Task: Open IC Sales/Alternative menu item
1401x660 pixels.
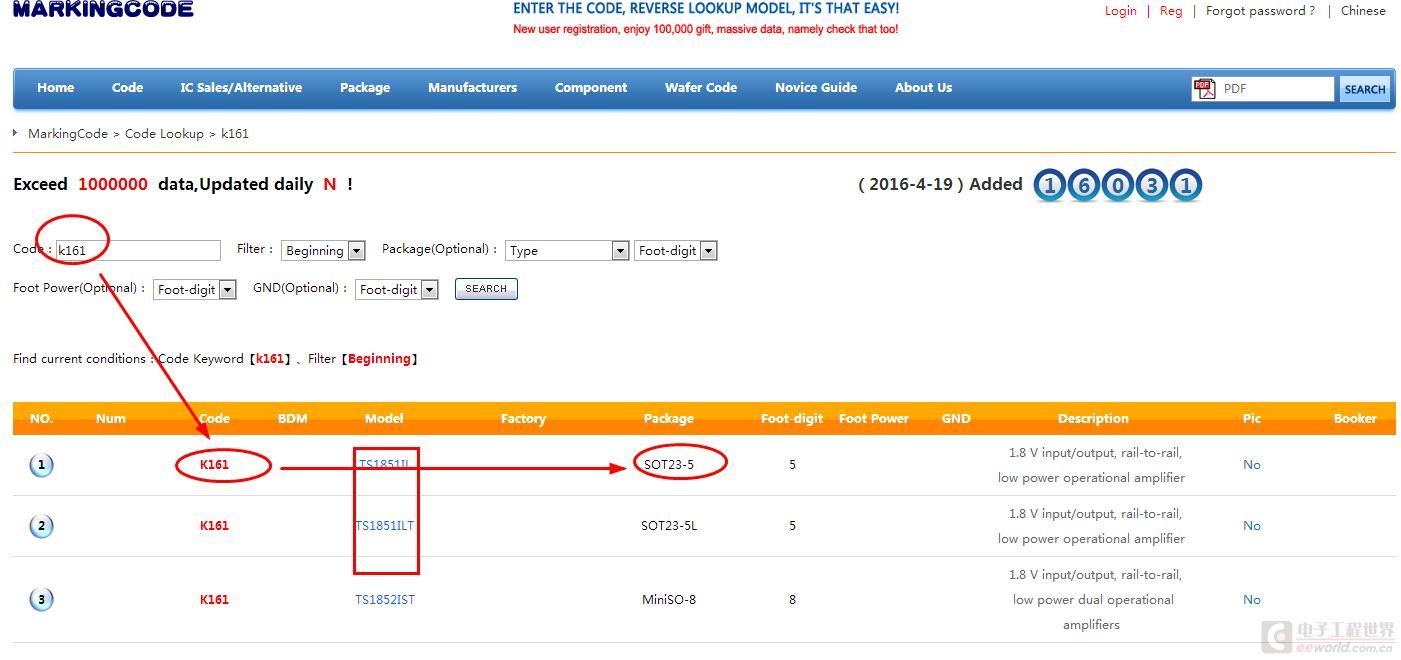Action: tap(241, 88)
